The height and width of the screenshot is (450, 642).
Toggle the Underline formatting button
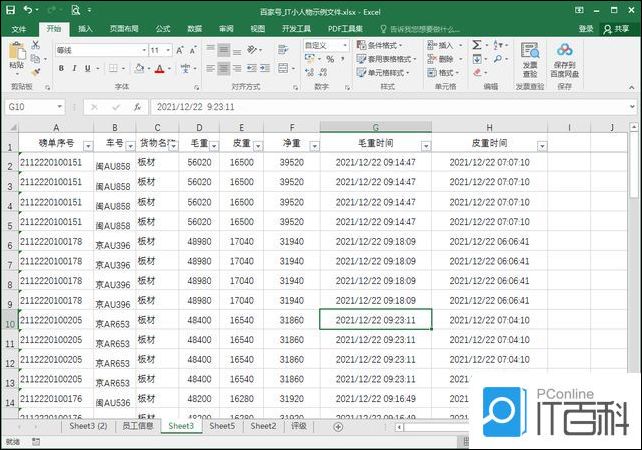click(88, 68)
